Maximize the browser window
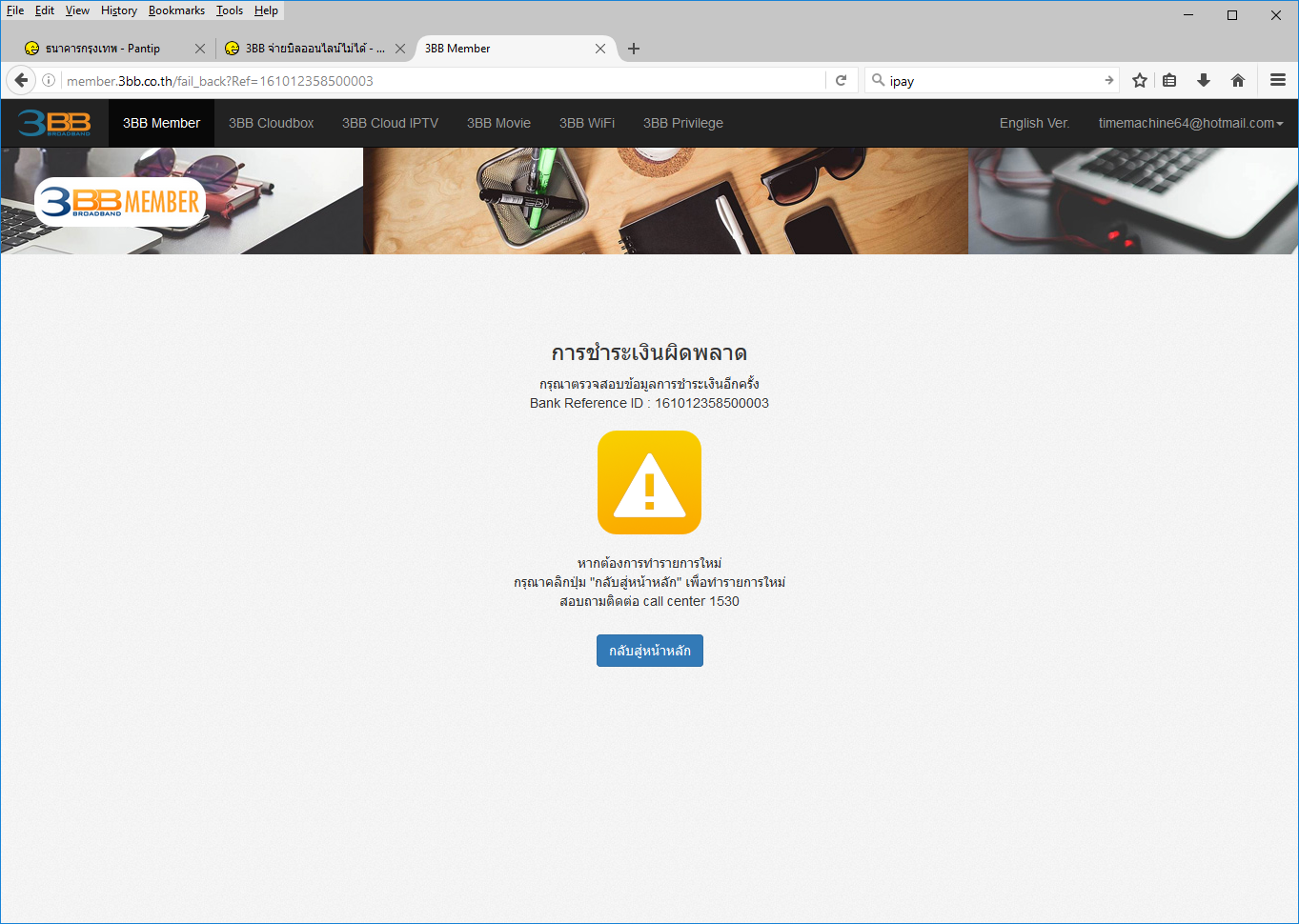Screen dimensions: 1299x924 1232,14
